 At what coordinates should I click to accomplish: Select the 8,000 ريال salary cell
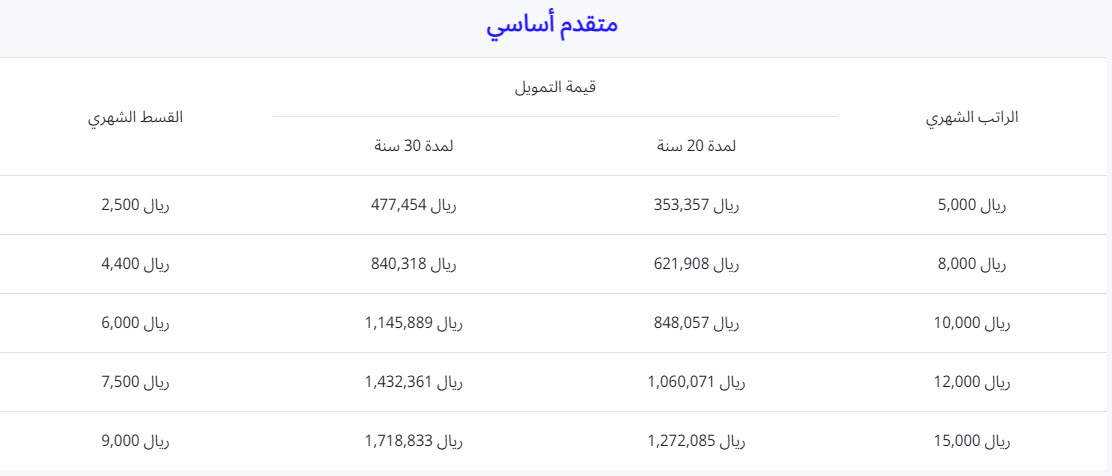pyautogui.click(x=972, y=265)
